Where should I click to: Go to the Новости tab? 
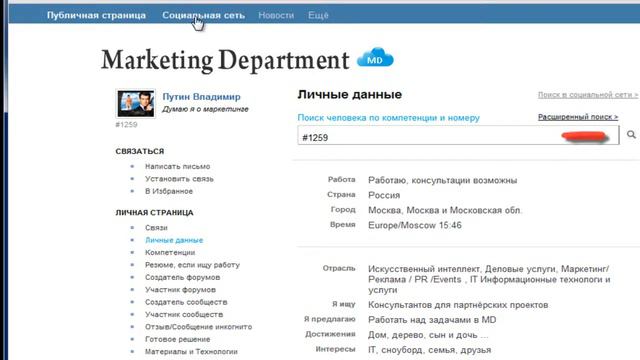[x=276, y=15]
